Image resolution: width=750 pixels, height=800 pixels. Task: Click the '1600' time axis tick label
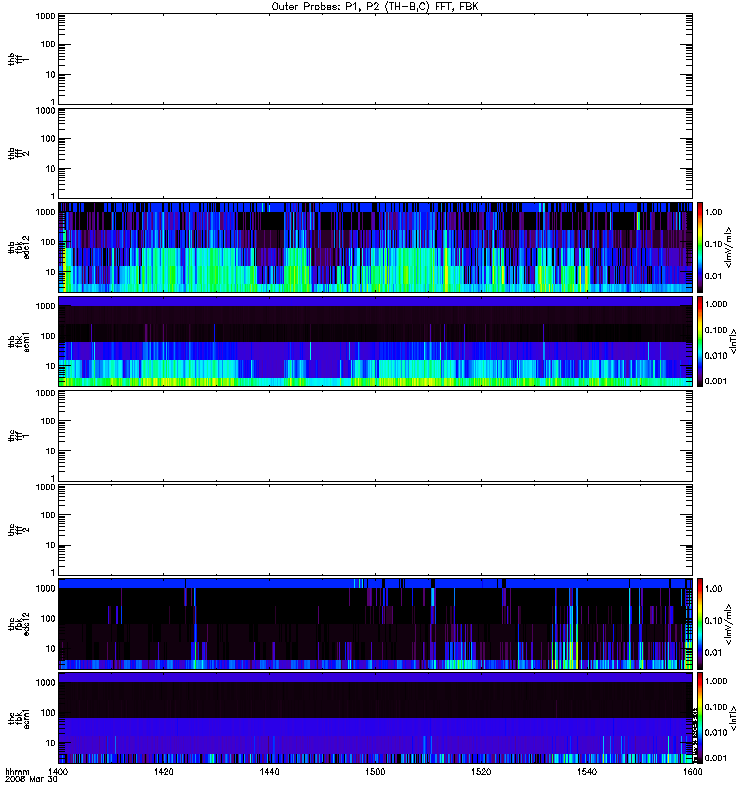693,772
